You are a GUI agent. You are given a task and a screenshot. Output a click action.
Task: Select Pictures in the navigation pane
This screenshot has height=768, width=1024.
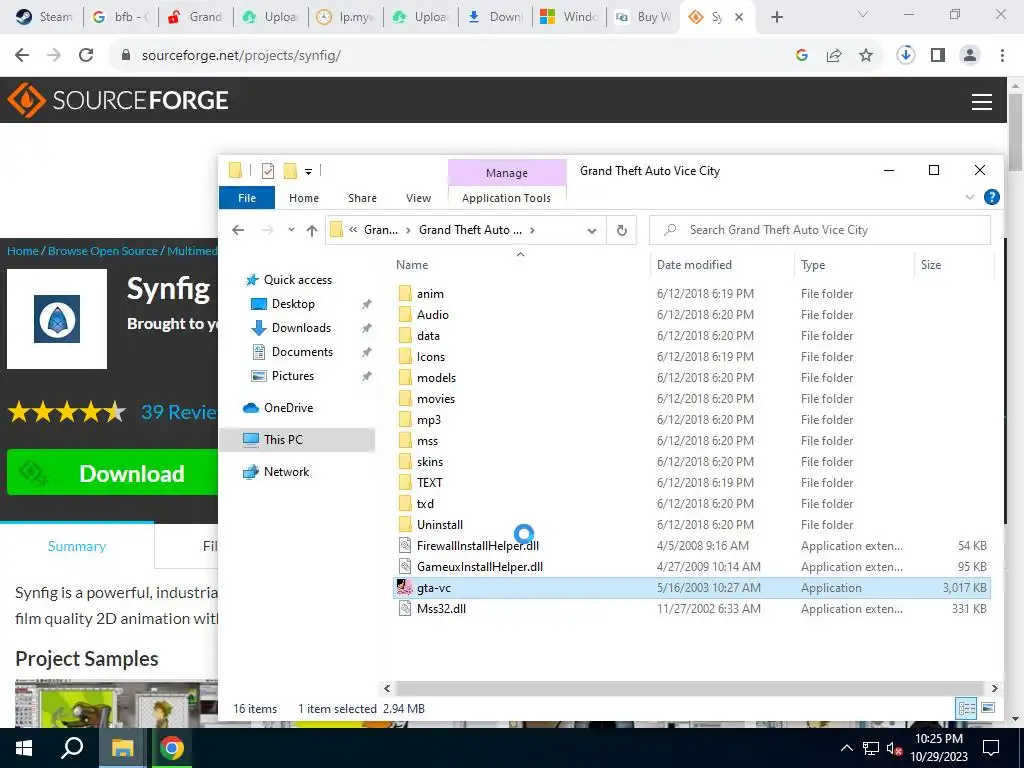(x=293, y=376)
